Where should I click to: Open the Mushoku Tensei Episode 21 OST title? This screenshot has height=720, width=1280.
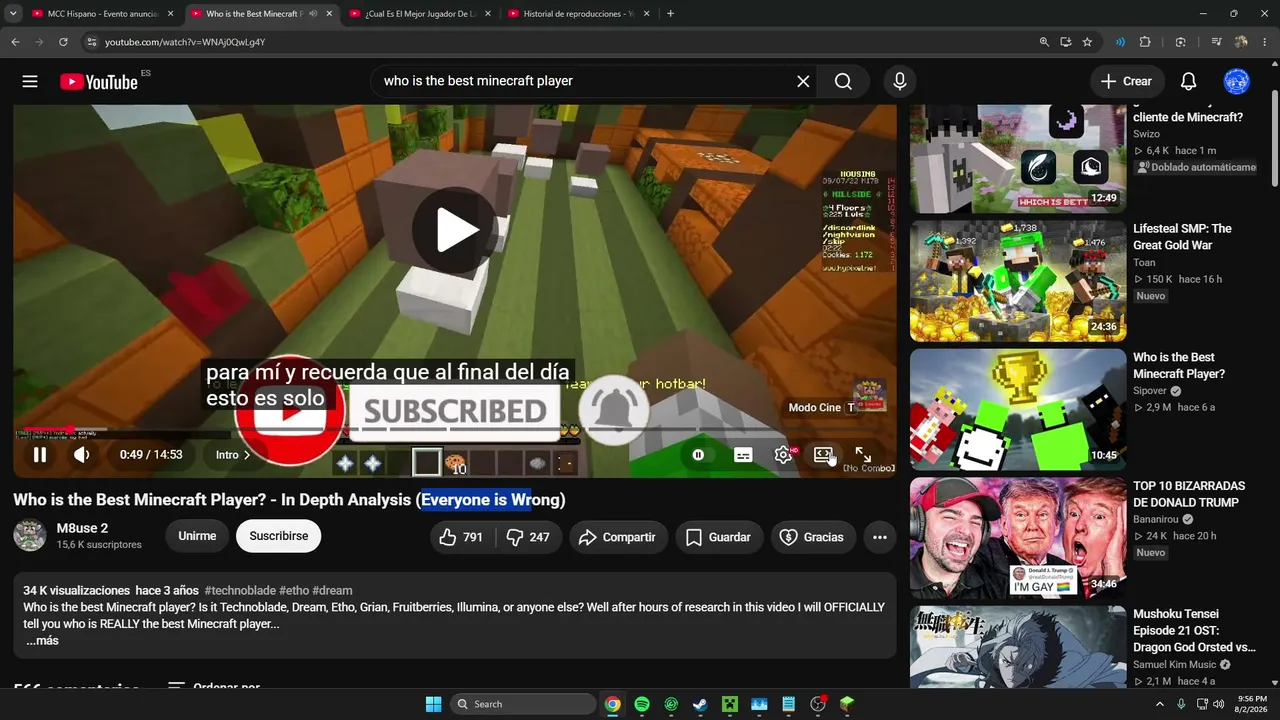click(1194, 631)
